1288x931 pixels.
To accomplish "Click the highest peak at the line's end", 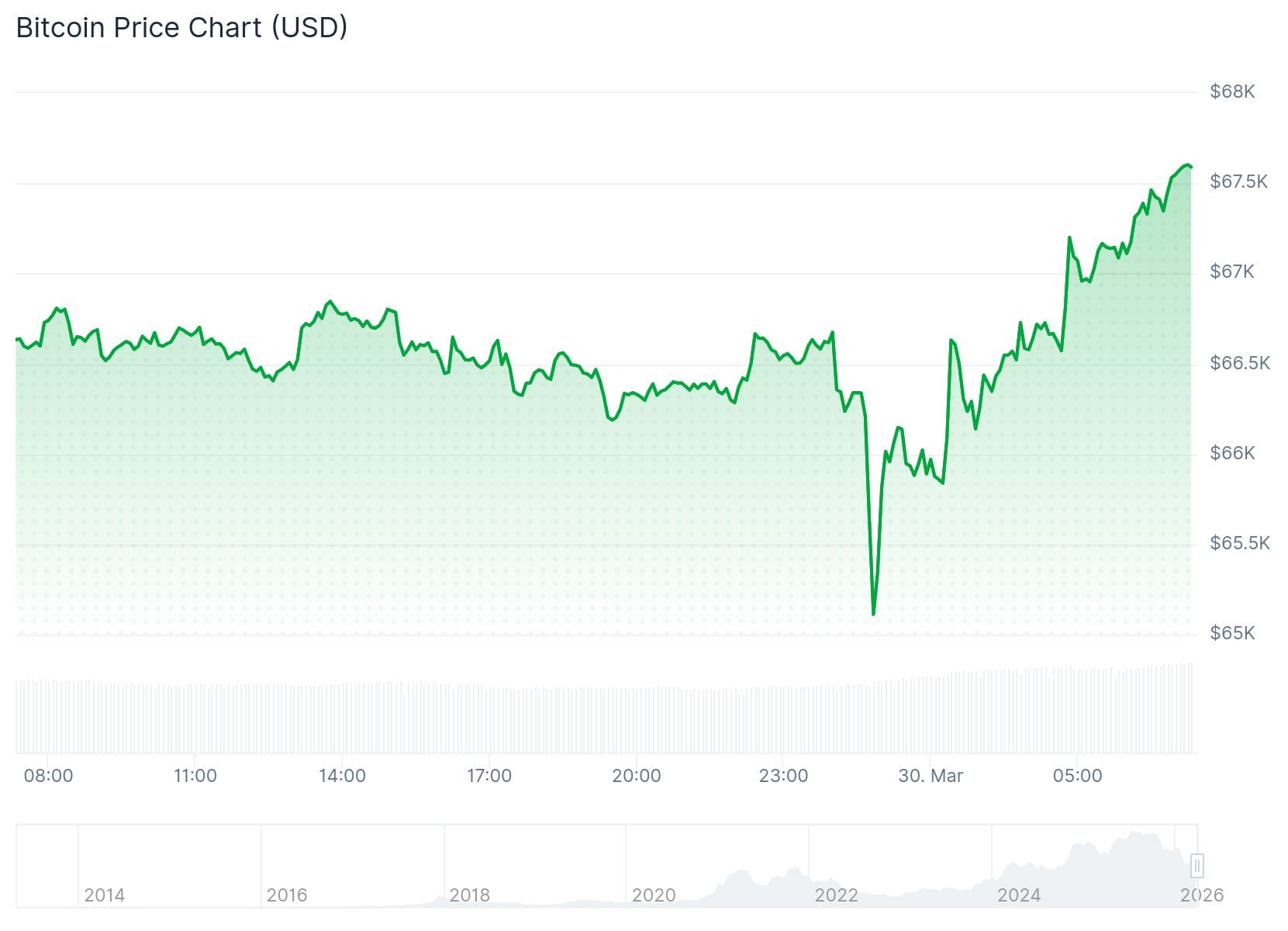I will point(1186,165).
